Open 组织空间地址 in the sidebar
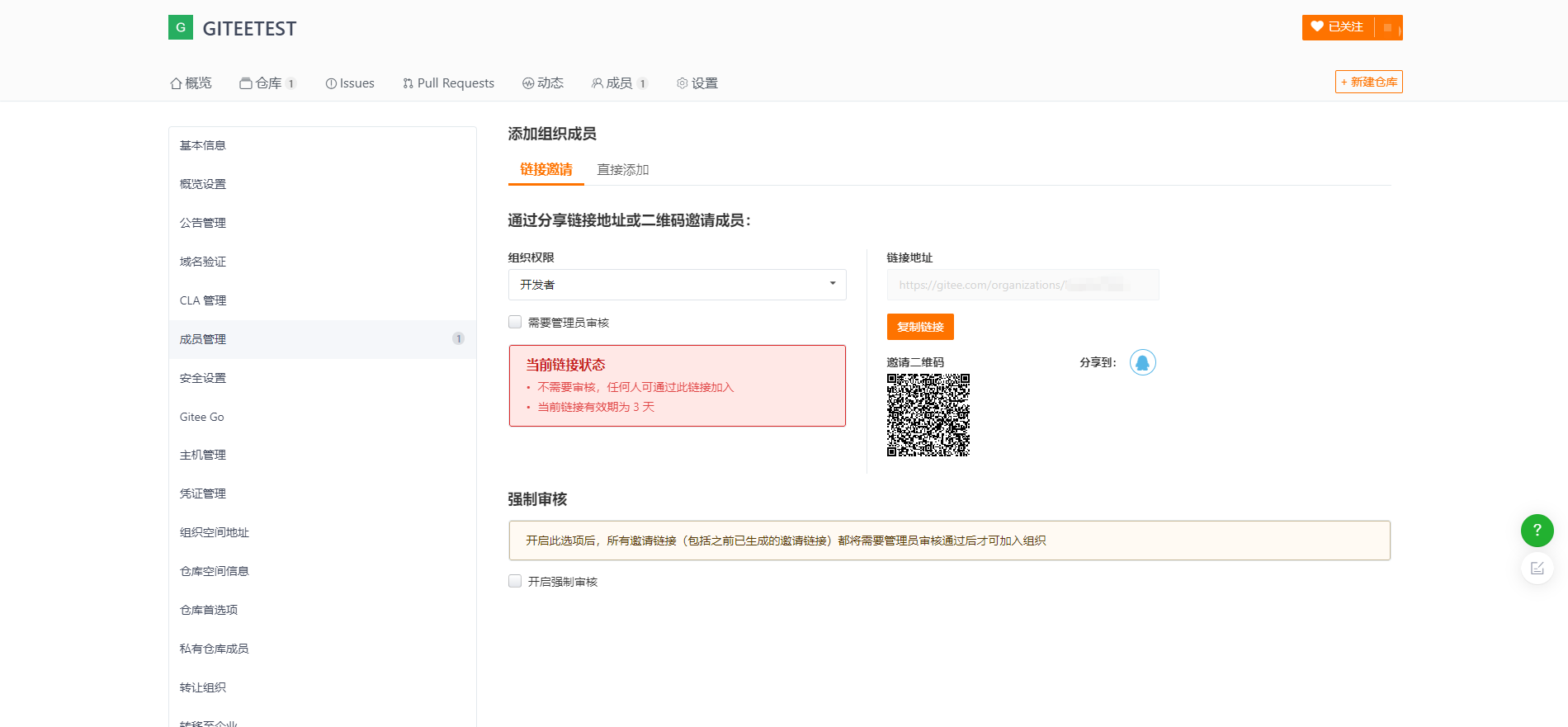 323,532
